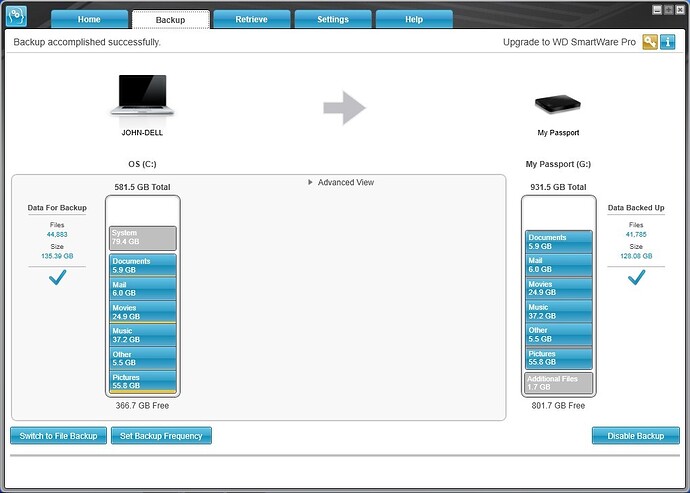Viewport: 690px width, 493px height.
Task: Click Switch to File Backup button
Action: pos(59,436)
